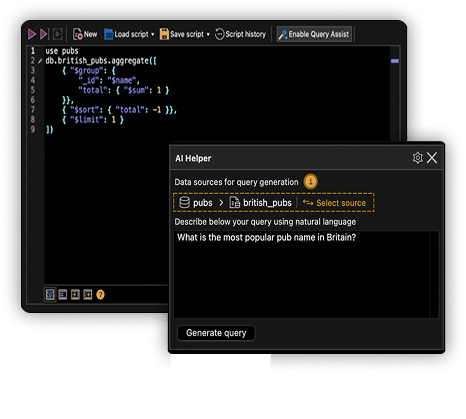Run the current statement with play-to-cursor icon
Viewport: 466px width, 419px height.
click(x=44, y=34)
